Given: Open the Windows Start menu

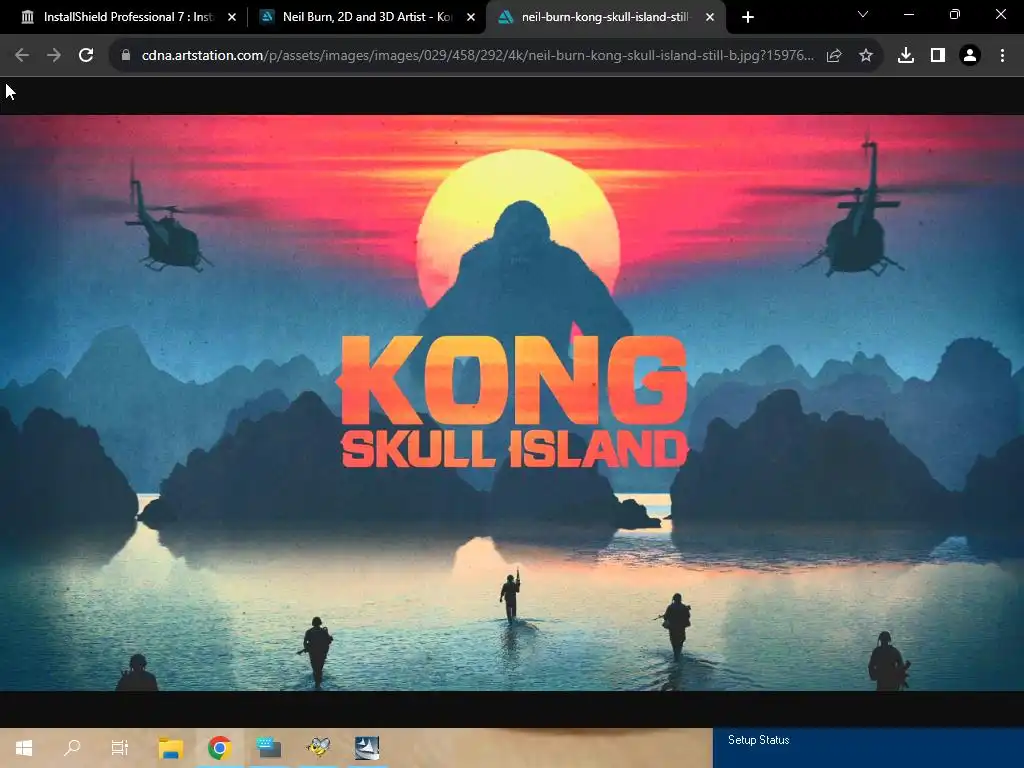Looking at the screenshot, I should 24,748.
